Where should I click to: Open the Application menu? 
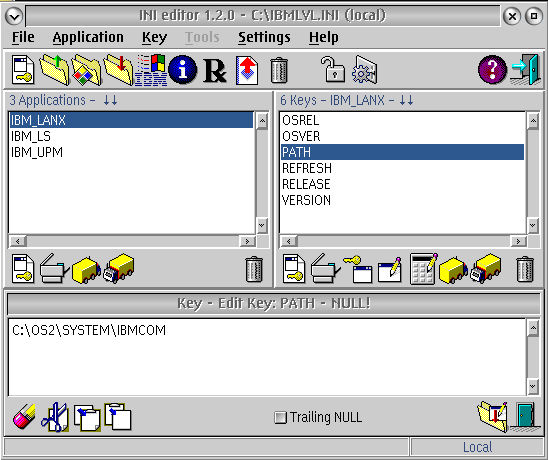pyautogui.click(x=88, y=37)
